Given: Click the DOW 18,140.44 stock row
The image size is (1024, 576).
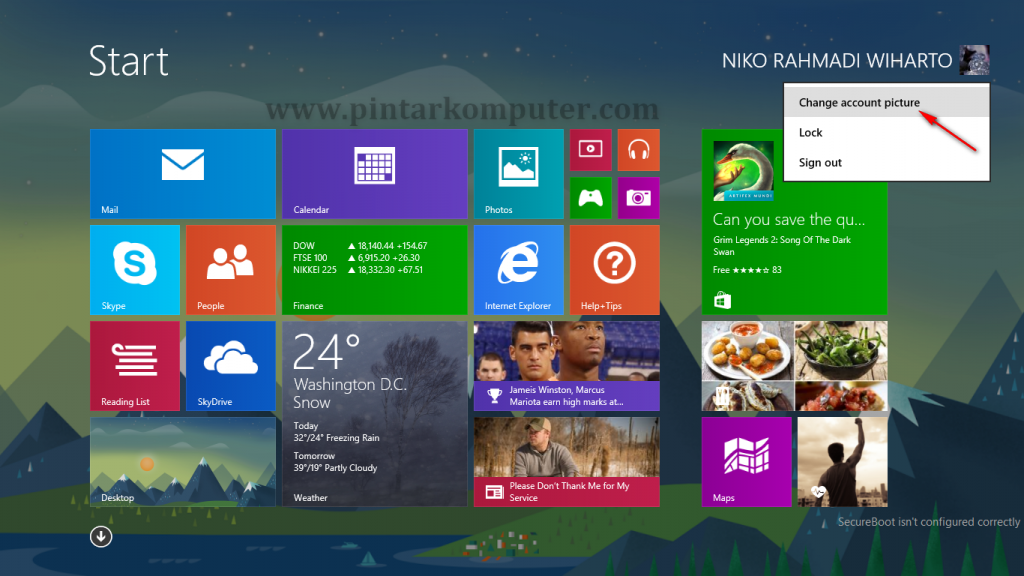Looking at the screenshot, I should click(360, 246).
